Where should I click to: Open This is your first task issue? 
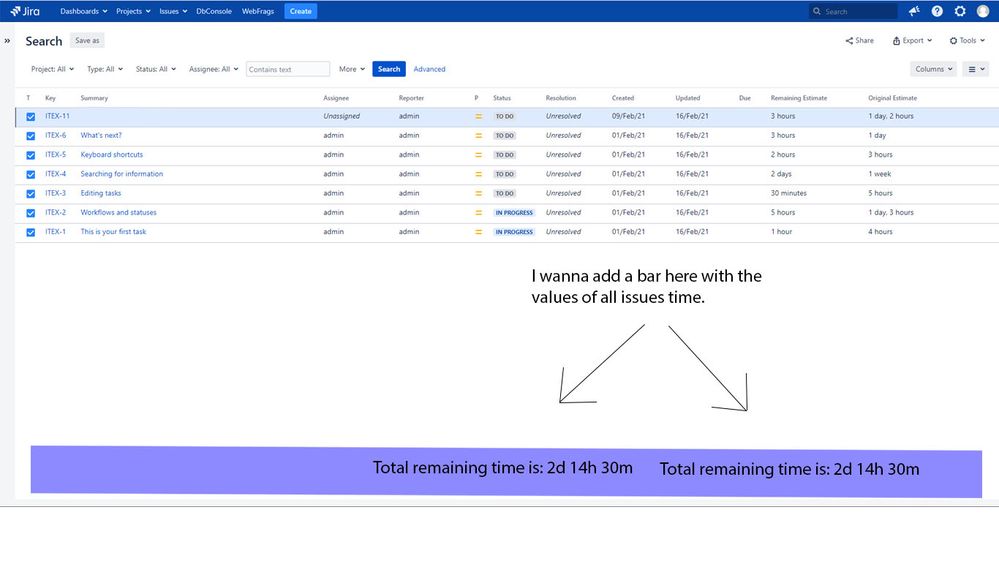click(x=113, y=231)
